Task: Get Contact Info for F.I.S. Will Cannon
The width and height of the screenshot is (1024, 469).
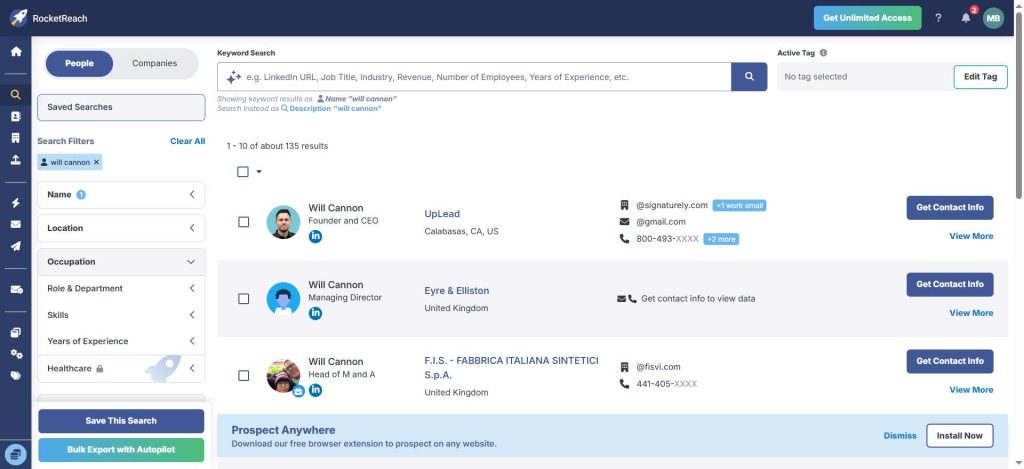Action: click(x=950, y=361)
